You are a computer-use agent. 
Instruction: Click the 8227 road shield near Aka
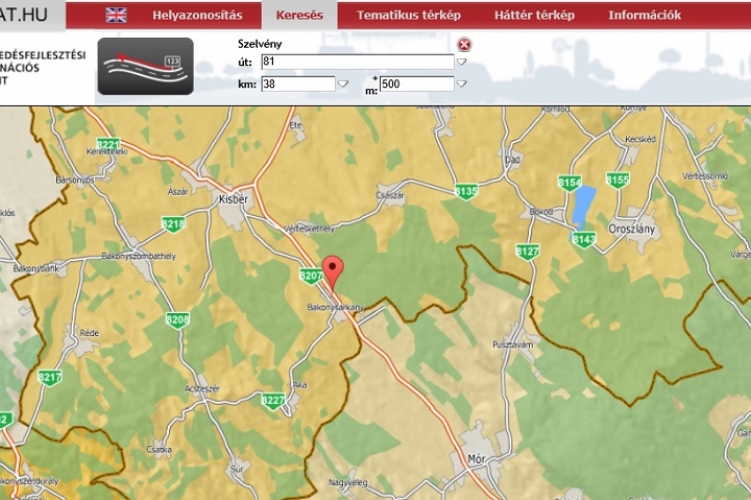click(x=272, y=401)
